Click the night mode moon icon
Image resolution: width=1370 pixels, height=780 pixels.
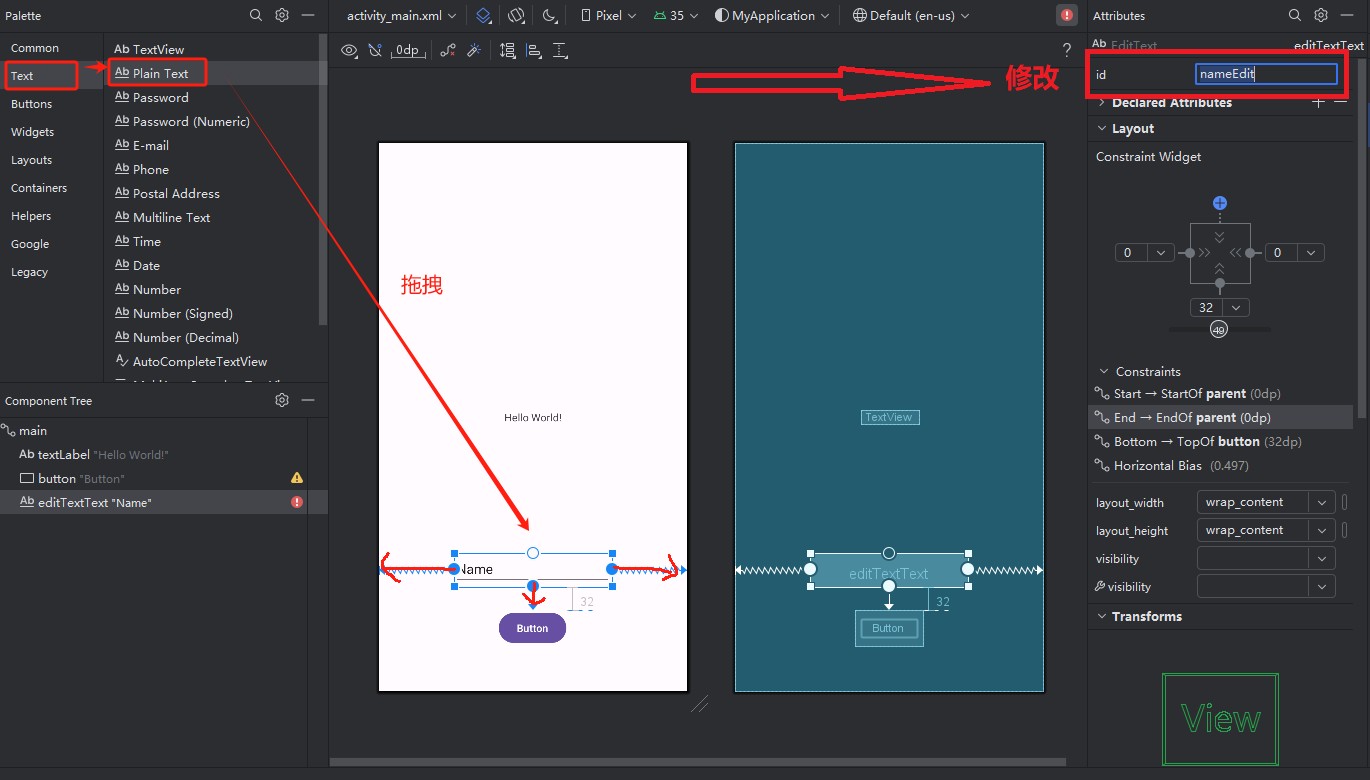[x=551, y=16]
